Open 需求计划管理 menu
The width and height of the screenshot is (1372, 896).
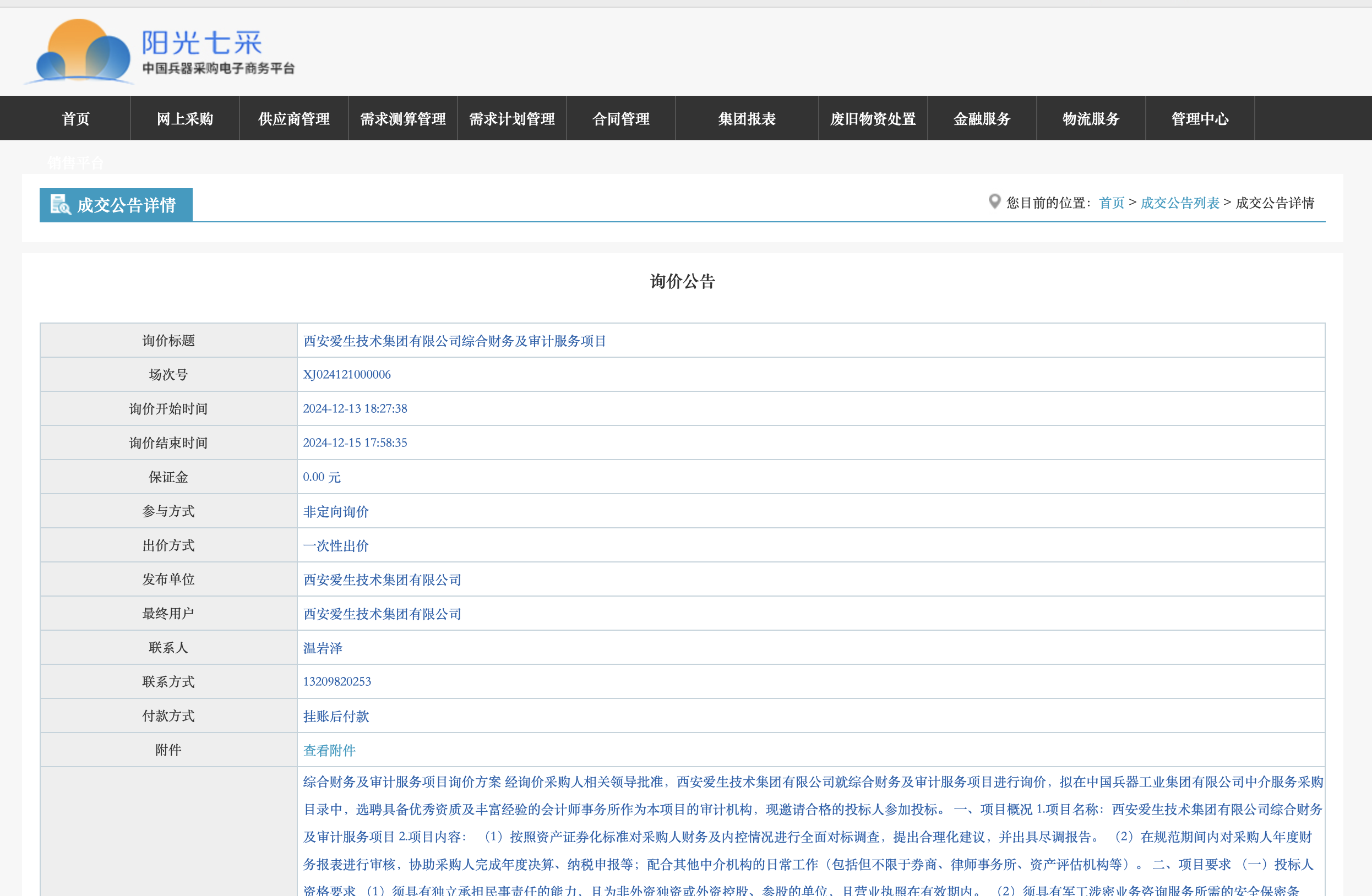point(511,119)
